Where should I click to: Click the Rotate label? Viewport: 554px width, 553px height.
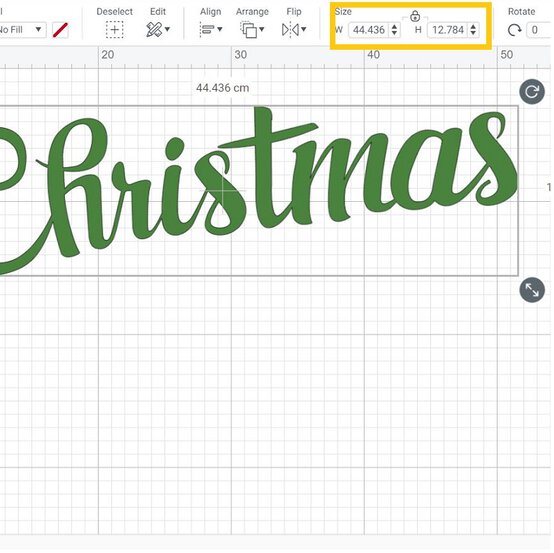[x=521, y=12]
